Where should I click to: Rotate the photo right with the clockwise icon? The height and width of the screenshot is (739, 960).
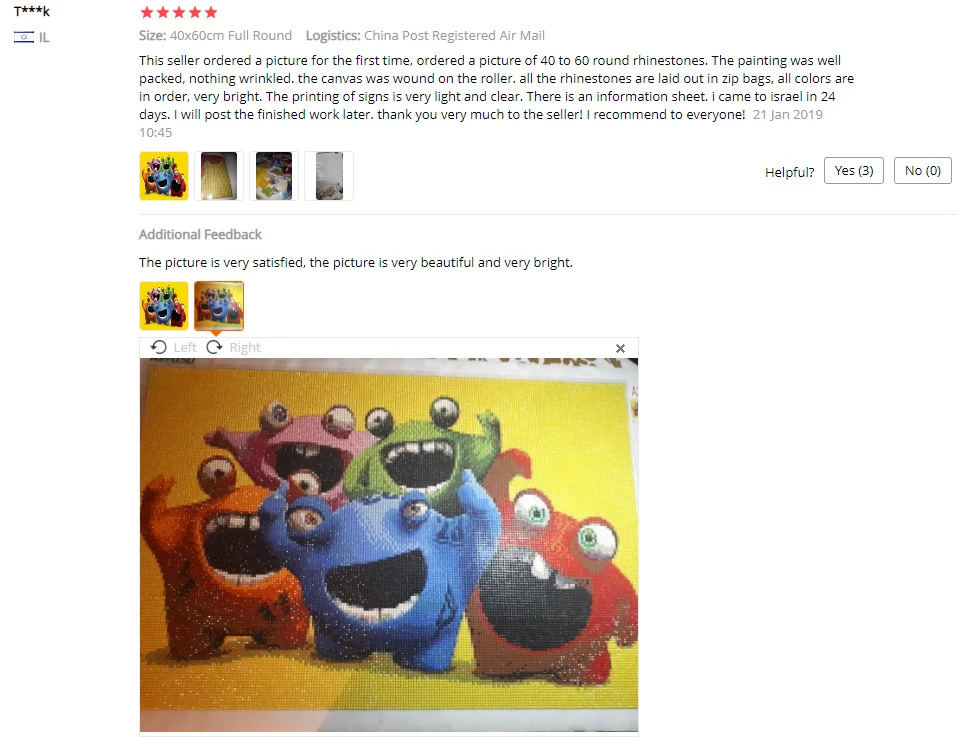(214, 347)
